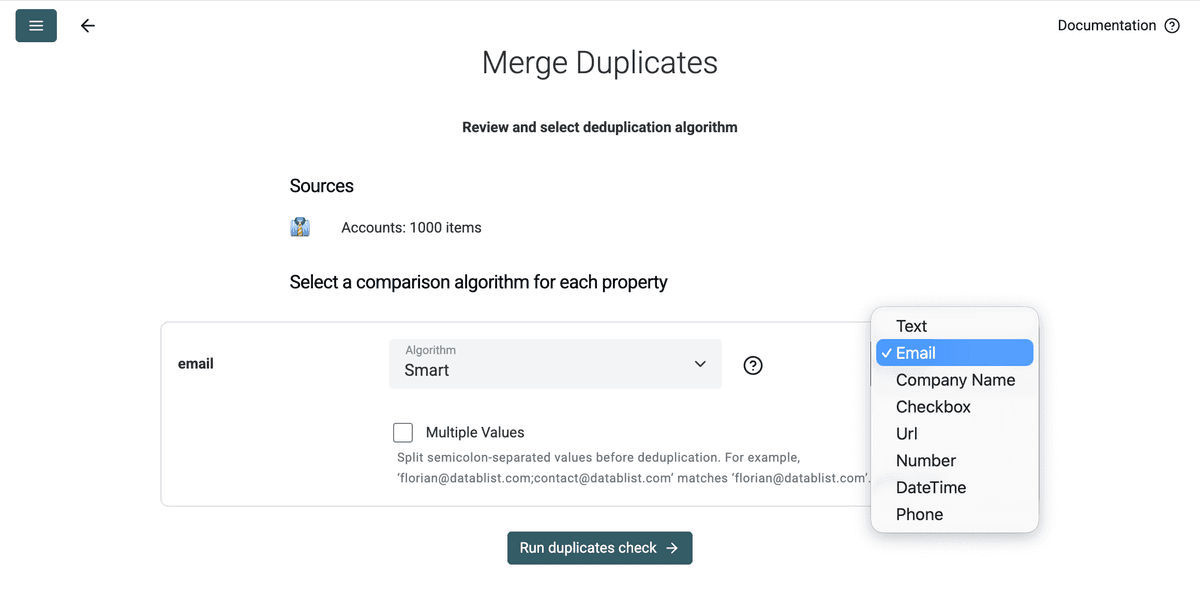
Task: Click the email property label
Action: tap(196, 364)
